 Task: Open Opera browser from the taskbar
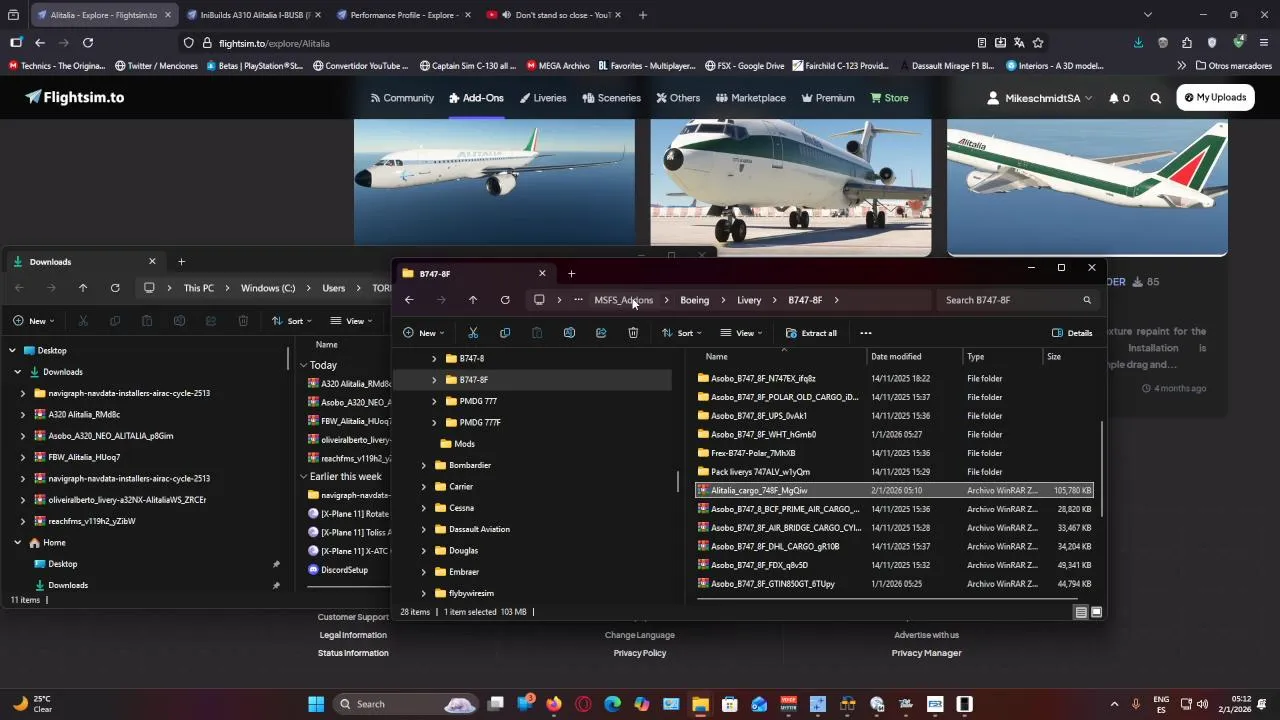(583, 704)
